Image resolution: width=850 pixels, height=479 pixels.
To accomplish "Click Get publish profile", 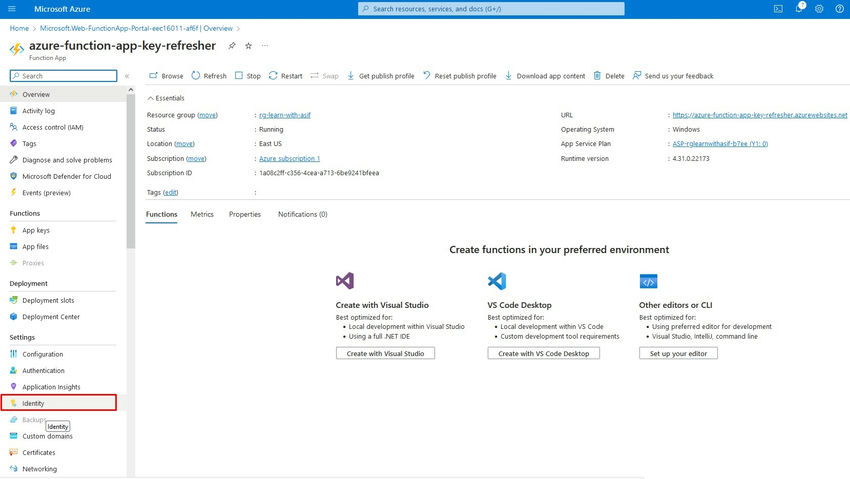I will pos(380,76).
